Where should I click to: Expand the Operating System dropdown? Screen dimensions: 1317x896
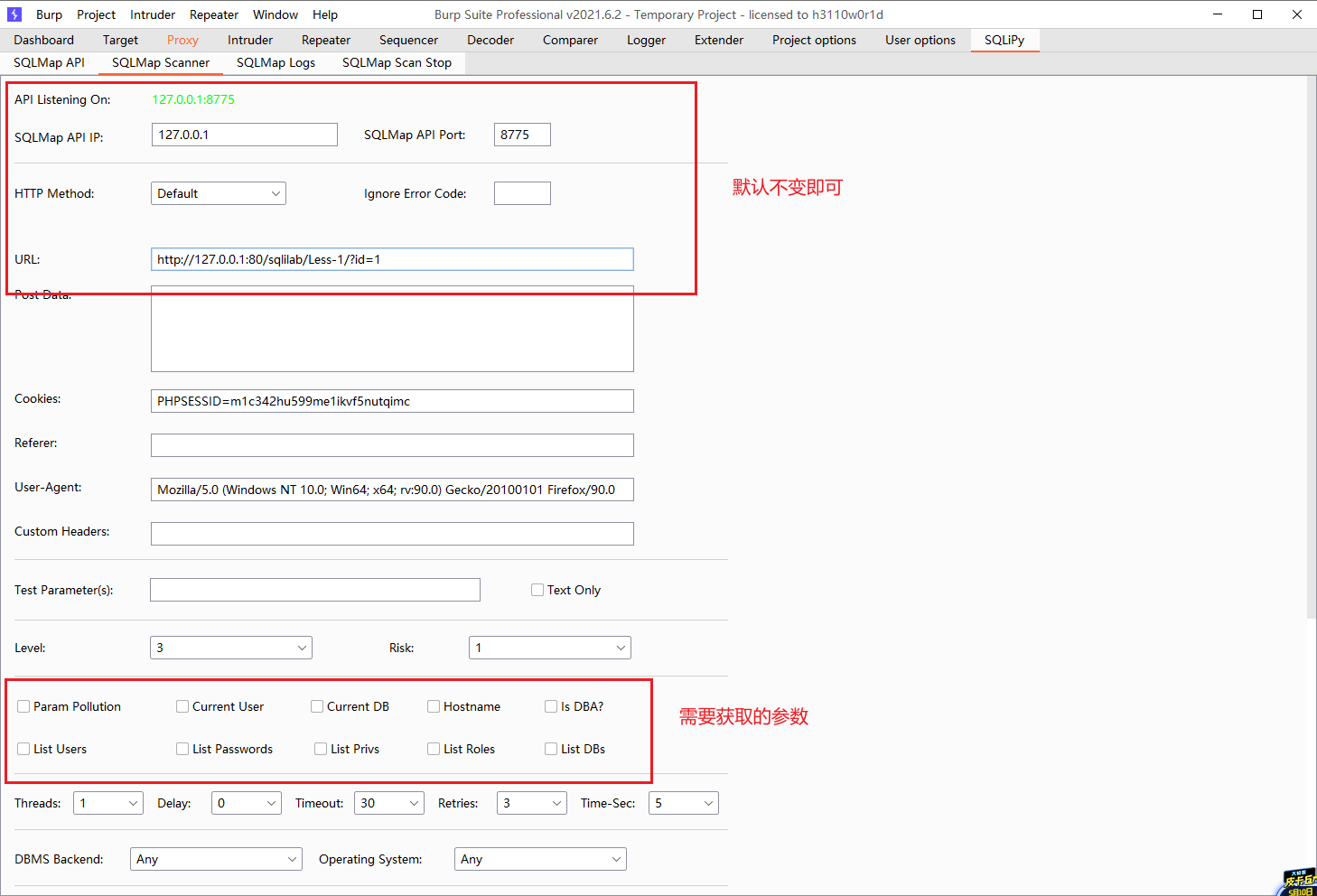point(540,859)
